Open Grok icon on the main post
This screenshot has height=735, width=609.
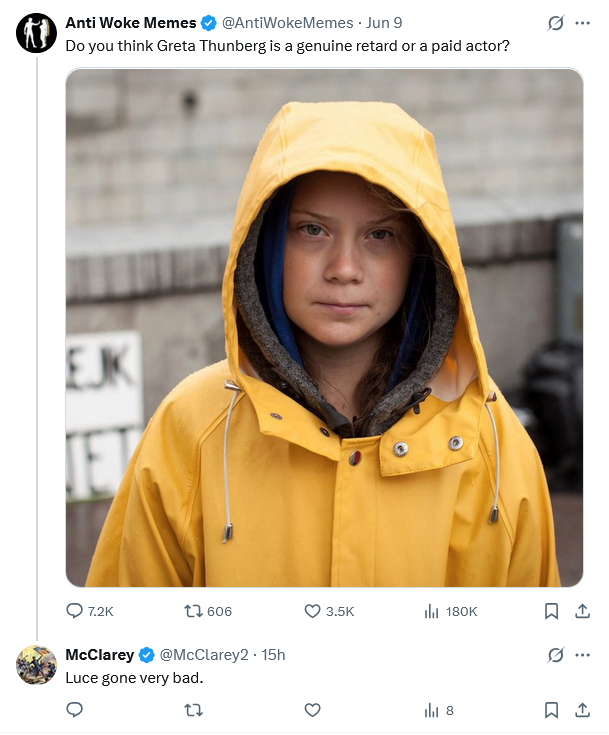(556, 22)
